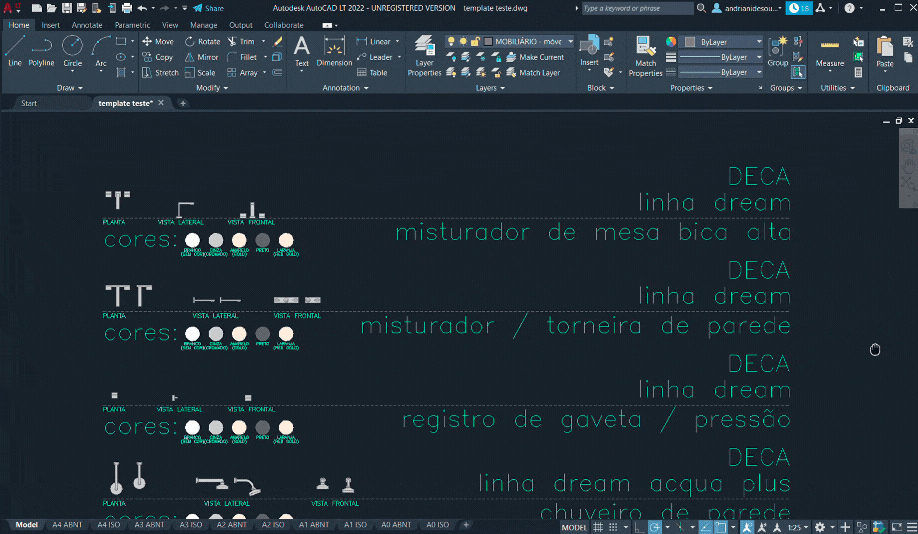Open Layer Properties manager
918x534 pixels.
click(424, 56)
